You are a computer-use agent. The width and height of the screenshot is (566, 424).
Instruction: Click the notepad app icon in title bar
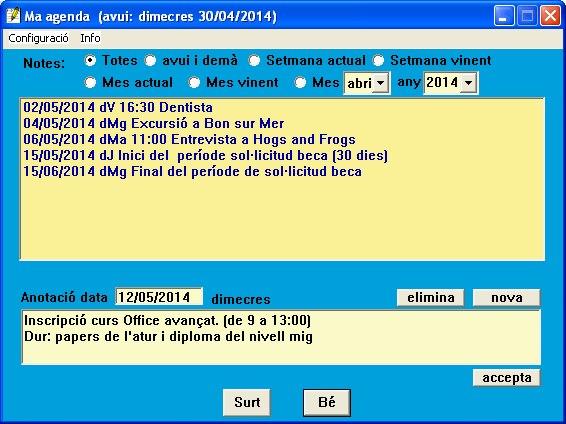click(13, 16)
